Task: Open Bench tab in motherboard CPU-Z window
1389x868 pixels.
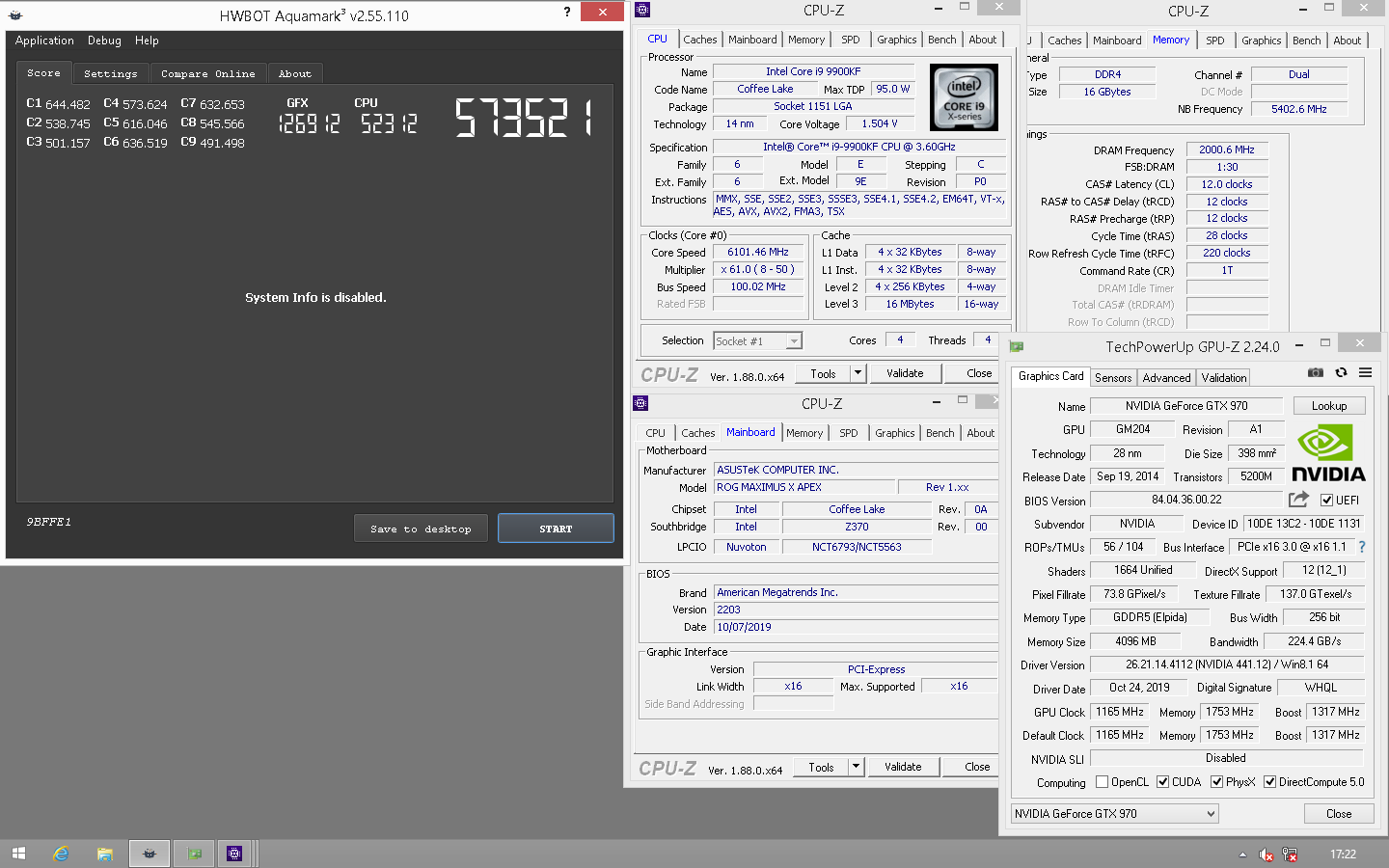Action: 940,433
